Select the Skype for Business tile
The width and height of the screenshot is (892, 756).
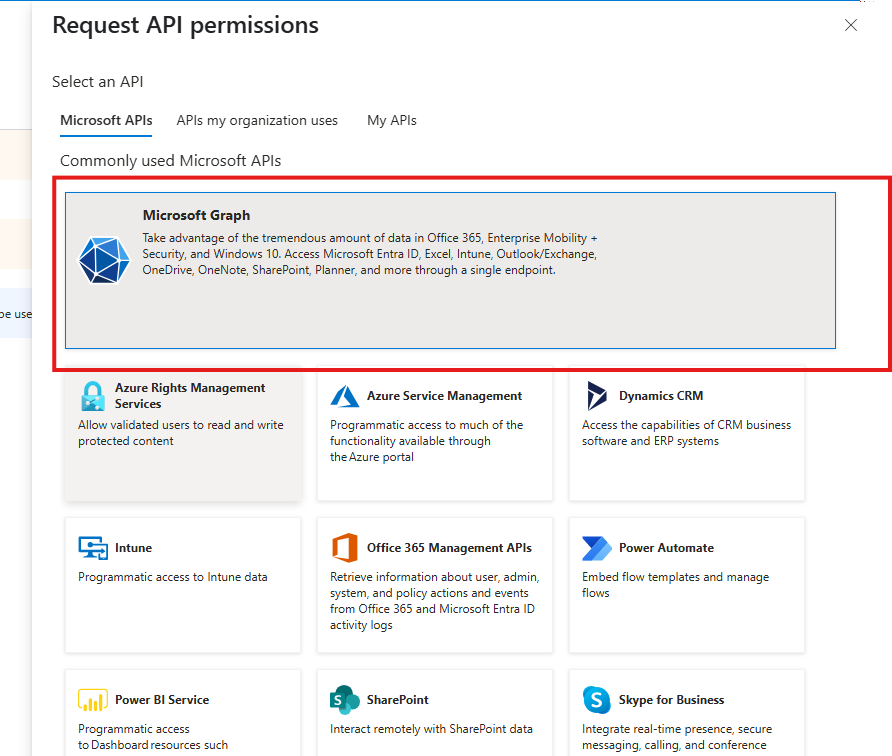point(686,710)
